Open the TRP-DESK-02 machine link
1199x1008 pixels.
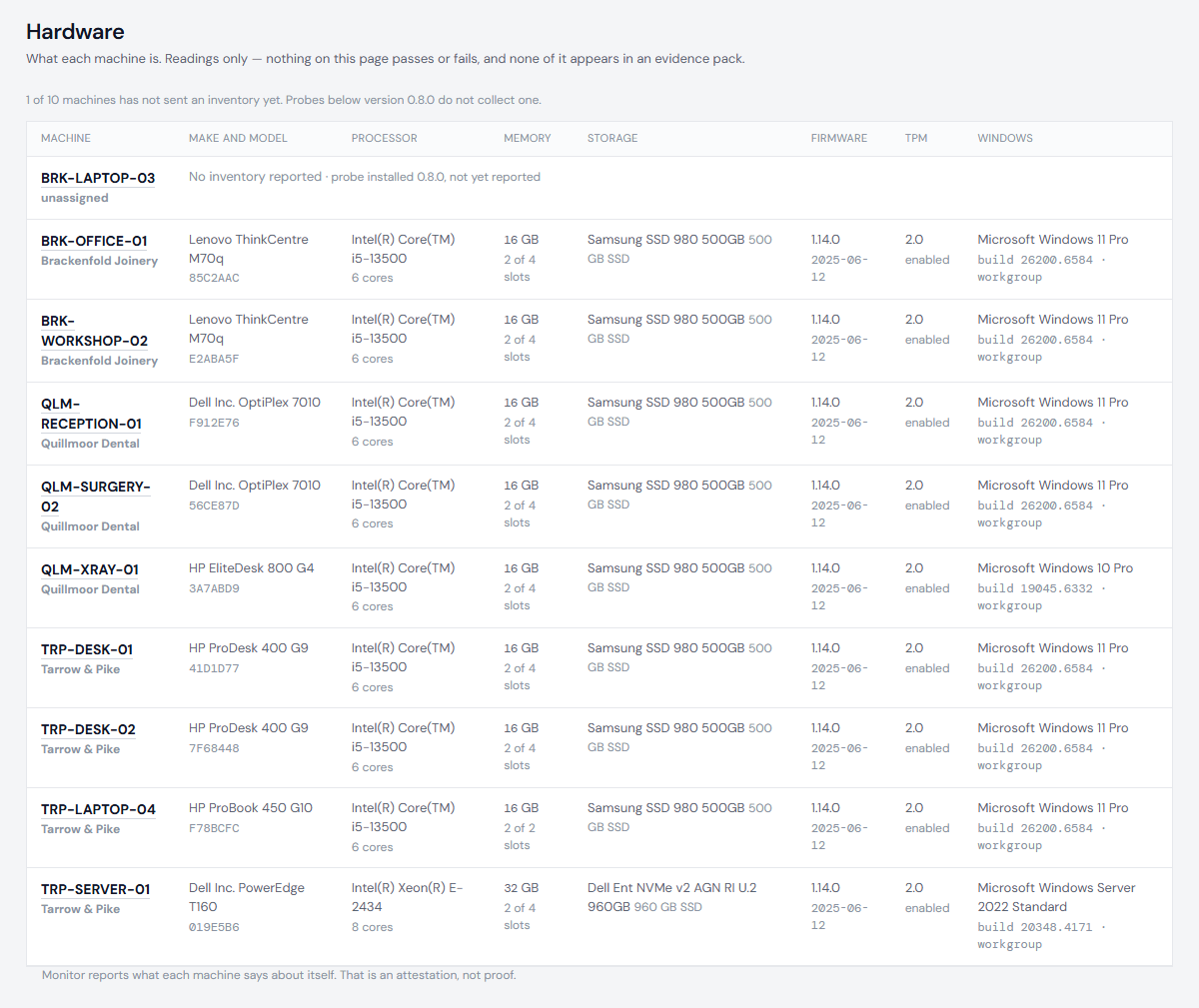click(x=88, y=729)
